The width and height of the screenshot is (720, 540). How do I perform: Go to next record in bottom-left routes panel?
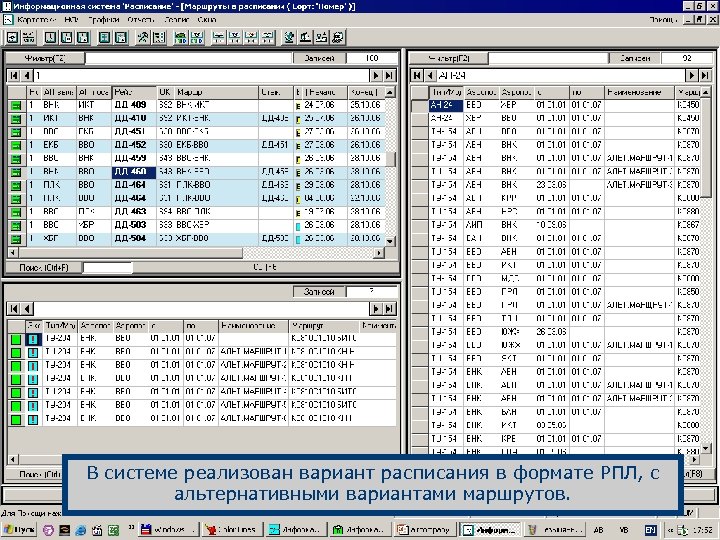(376, 309)
